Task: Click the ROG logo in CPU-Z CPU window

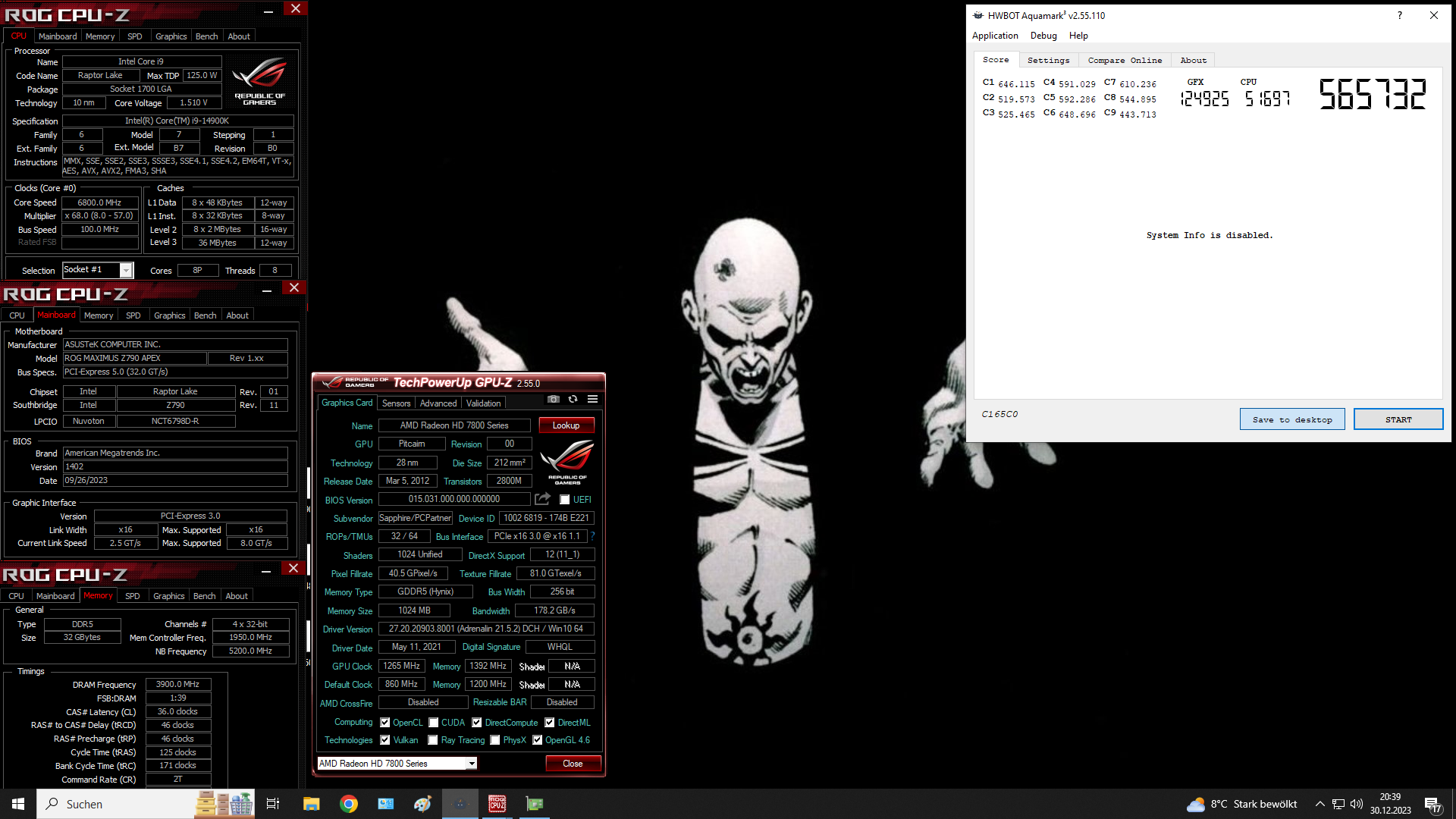Action: pos(260,81)
